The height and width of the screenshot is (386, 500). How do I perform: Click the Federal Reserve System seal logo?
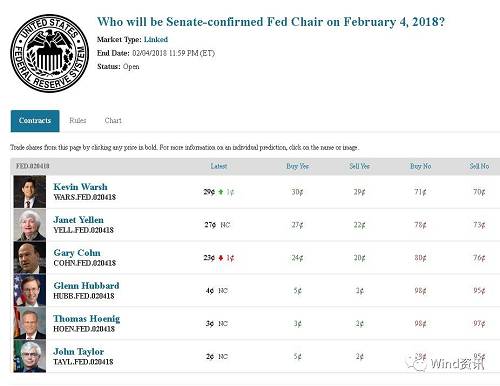pos(49,53)
